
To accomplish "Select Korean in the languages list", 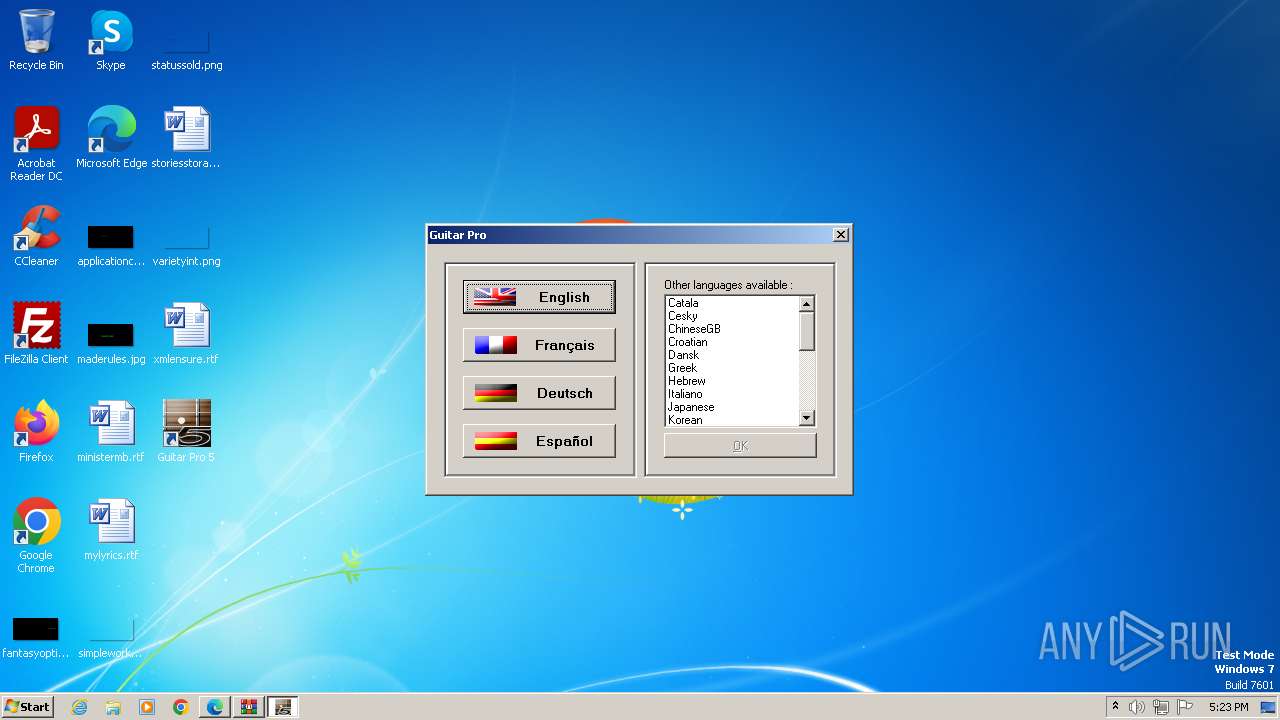I will 733,420.
